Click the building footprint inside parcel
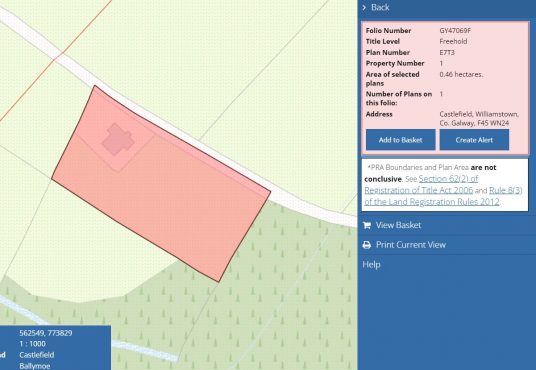The width and height of the screenshot is (536, 370). (118, 140)
